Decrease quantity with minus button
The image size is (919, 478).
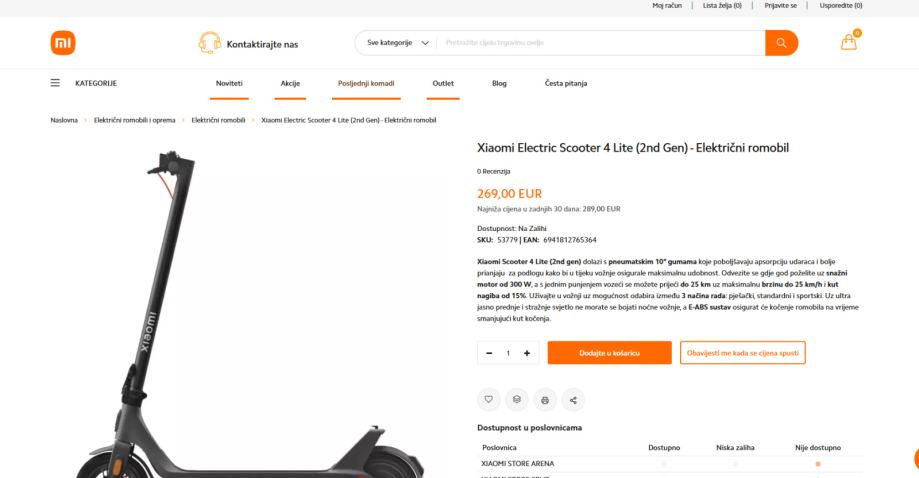[x=489, y=353]
